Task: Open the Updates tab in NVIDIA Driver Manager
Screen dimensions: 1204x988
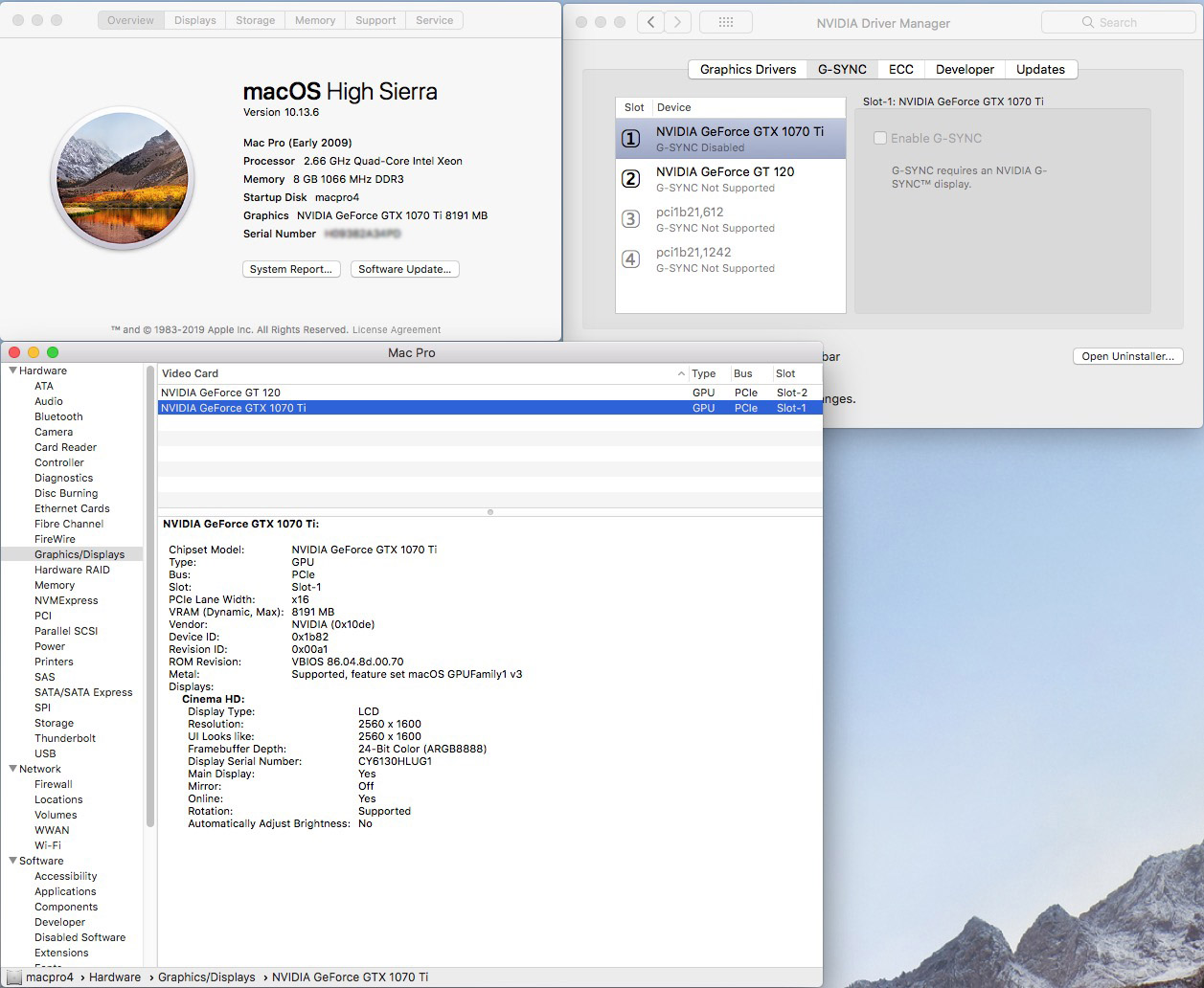Action: pyautogui.click(x=1041, y=69)
